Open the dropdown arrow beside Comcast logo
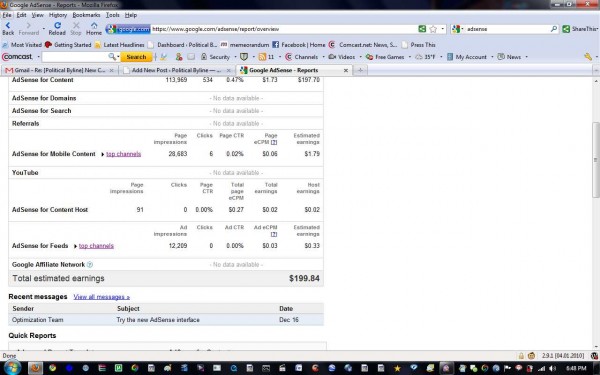 (38, 57)
